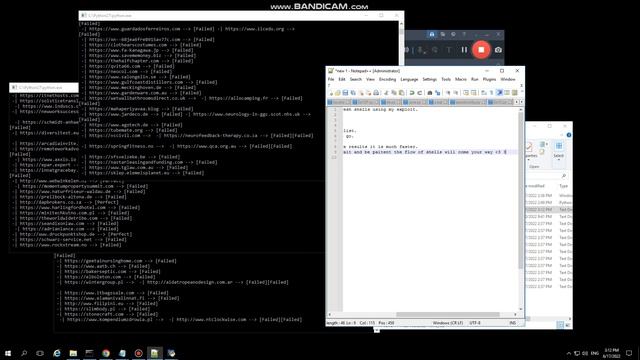The width and height of the screenshot is (640, 360).
Task: Pause the Bandicam recording
Action: (x=464, y=50)
